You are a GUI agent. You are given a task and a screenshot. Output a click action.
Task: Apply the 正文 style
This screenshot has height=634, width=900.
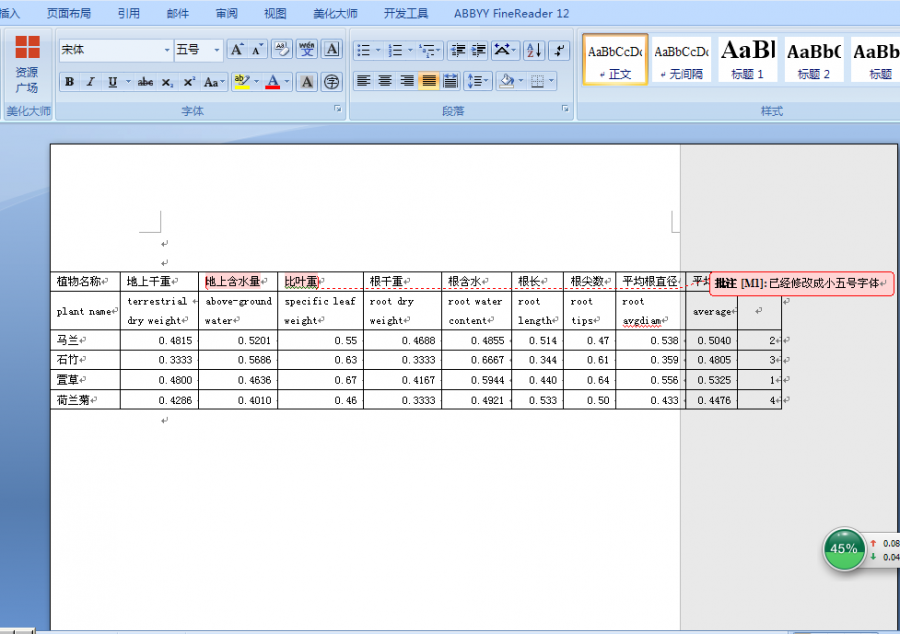click(615, 59)
